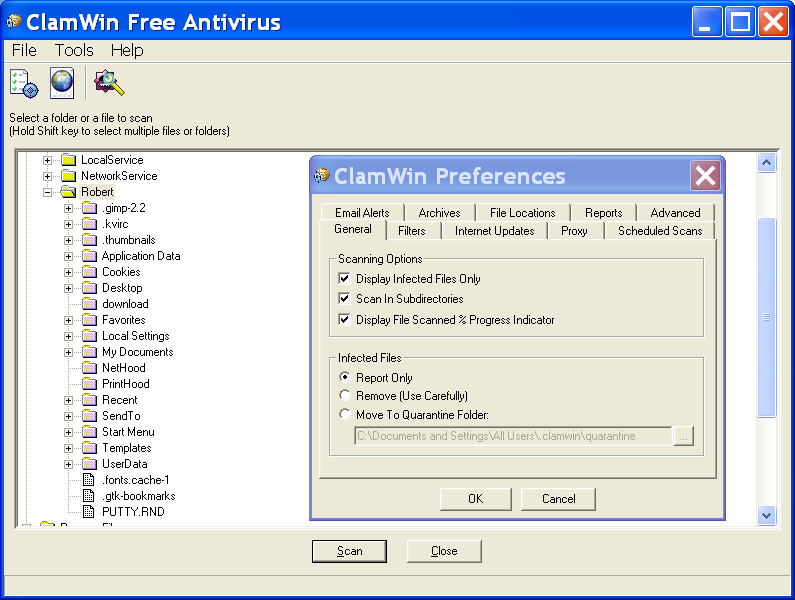Select the Recent folder label

point(120,400)
